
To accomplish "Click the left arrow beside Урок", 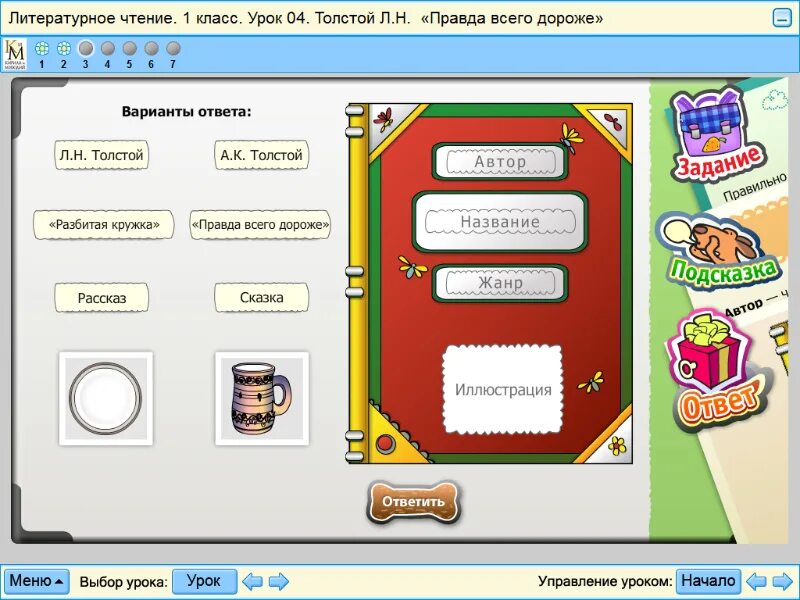I will coord(253,580).
